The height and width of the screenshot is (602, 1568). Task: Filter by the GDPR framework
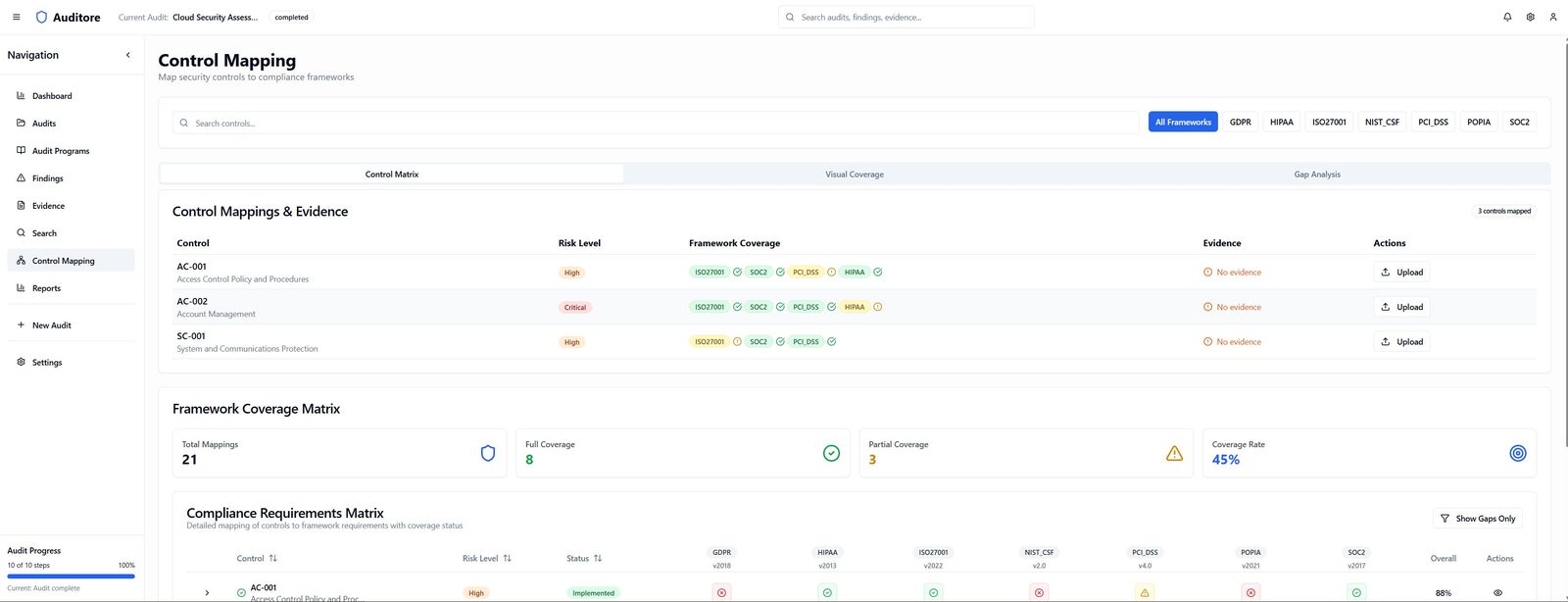pos(1241,123)
